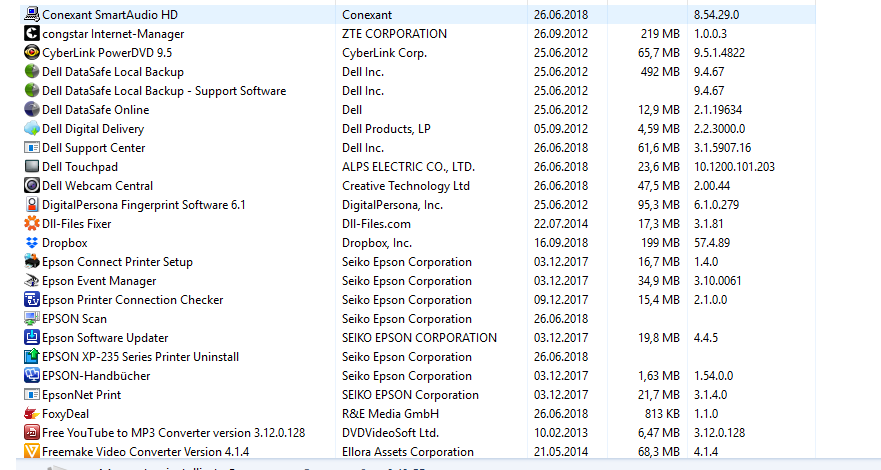The image size is (881, 470).
Task: Select the Dell Touchpad program name
Action: click(80, 167)
